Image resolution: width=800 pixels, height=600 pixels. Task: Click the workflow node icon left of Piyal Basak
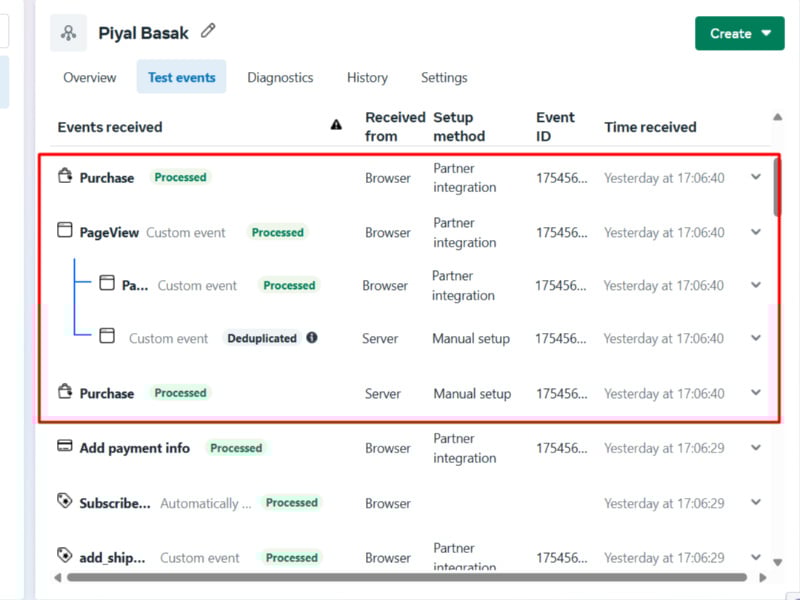[x=67, y=31]
